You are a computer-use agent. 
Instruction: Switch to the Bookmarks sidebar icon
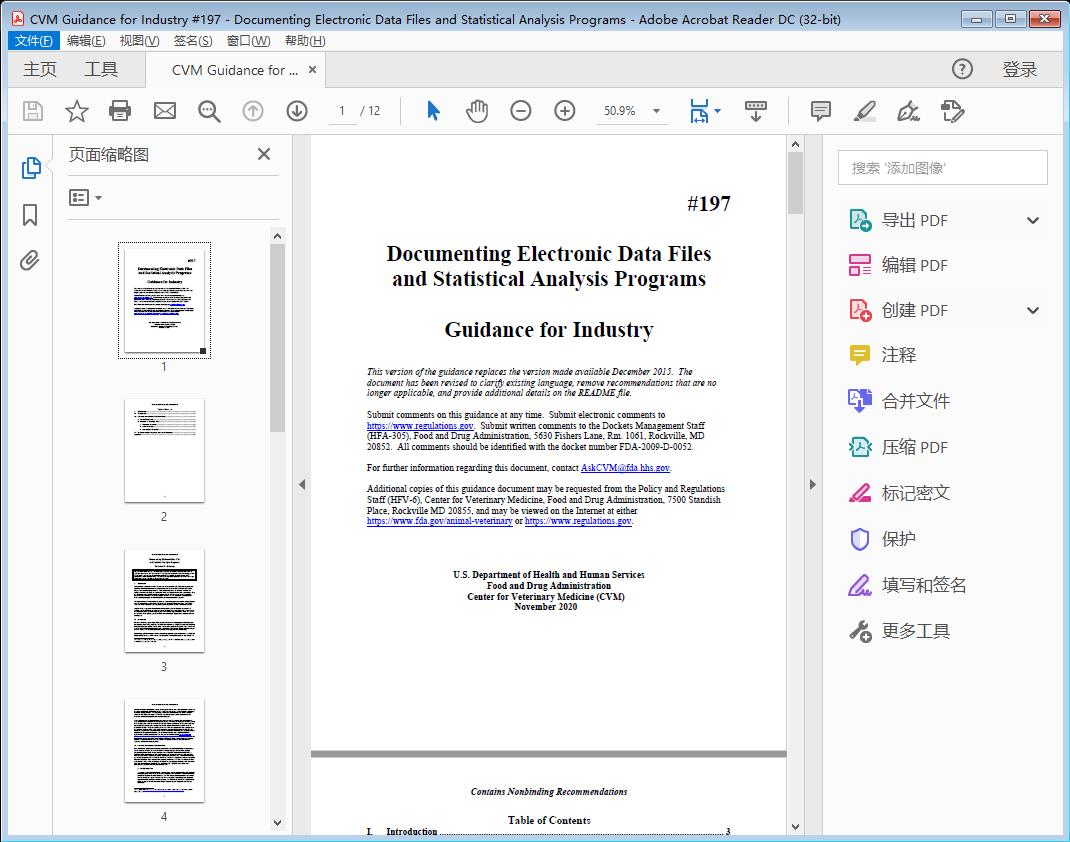(x=29, y=214)
